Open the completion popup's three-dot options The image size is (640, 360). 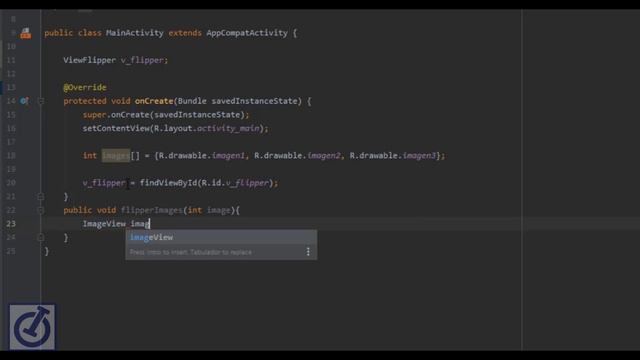pyautogui.click(x=308, y=252)
